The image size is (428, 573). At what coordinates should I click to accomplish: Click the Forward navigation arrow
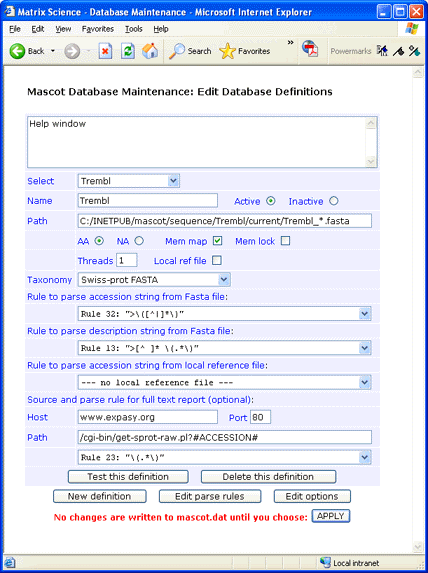point(72,51)
